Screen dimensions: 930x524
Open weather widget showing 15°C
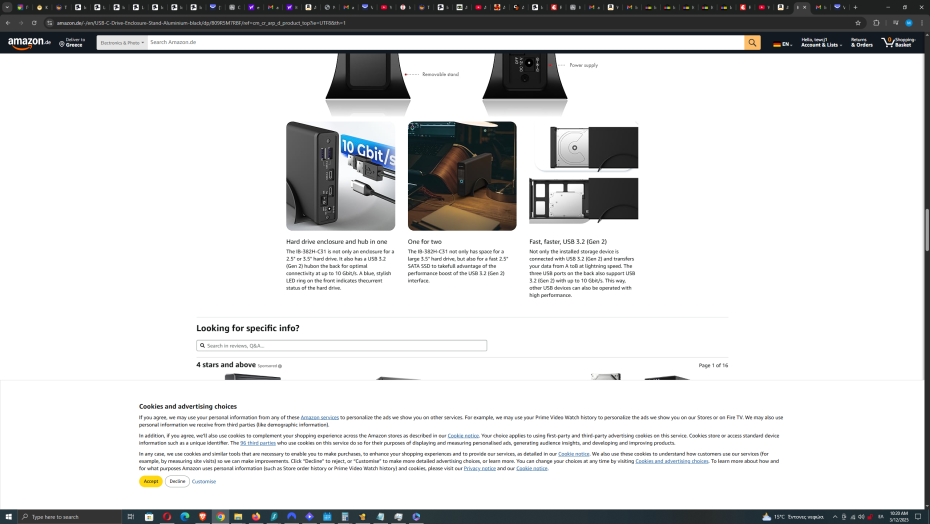[x=793, y=517]
